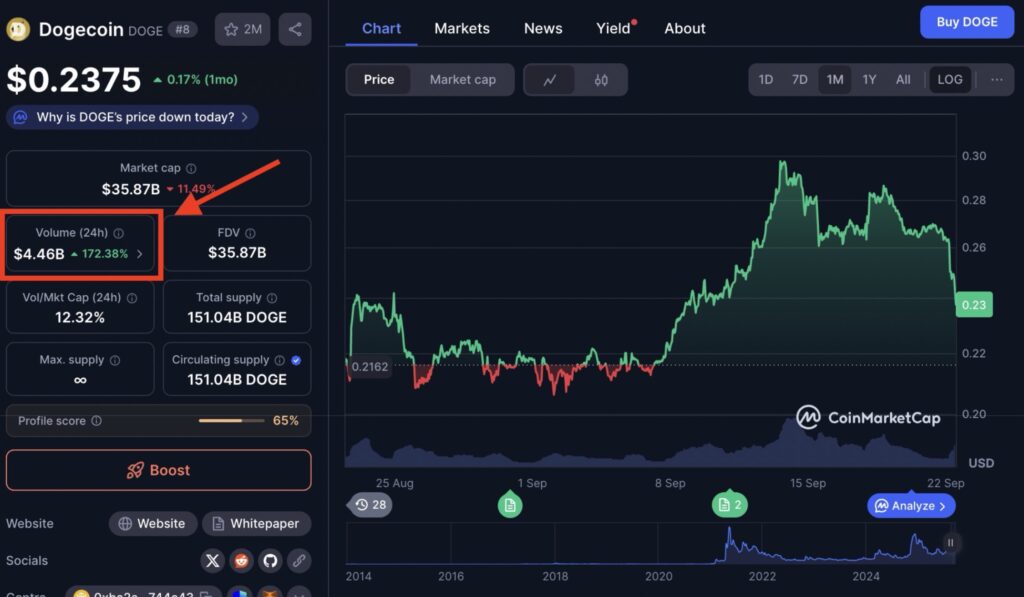Open the Markets tab
The height and width of the screenshot is (597, 1024).
(x=462, y=29)
